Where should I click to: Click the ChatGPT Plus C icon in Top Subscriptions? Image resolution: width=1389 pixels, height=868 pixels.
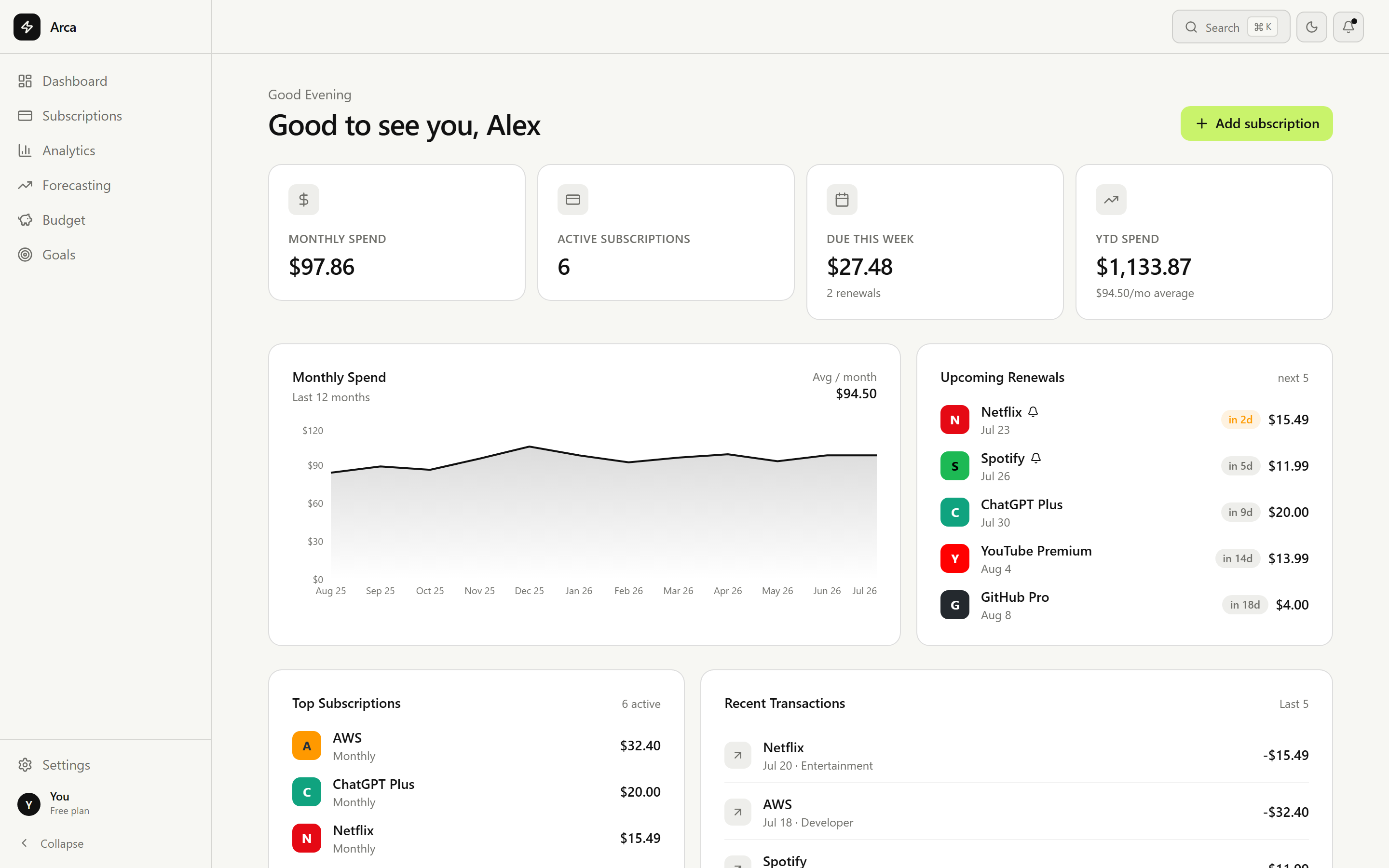point(307,792)
